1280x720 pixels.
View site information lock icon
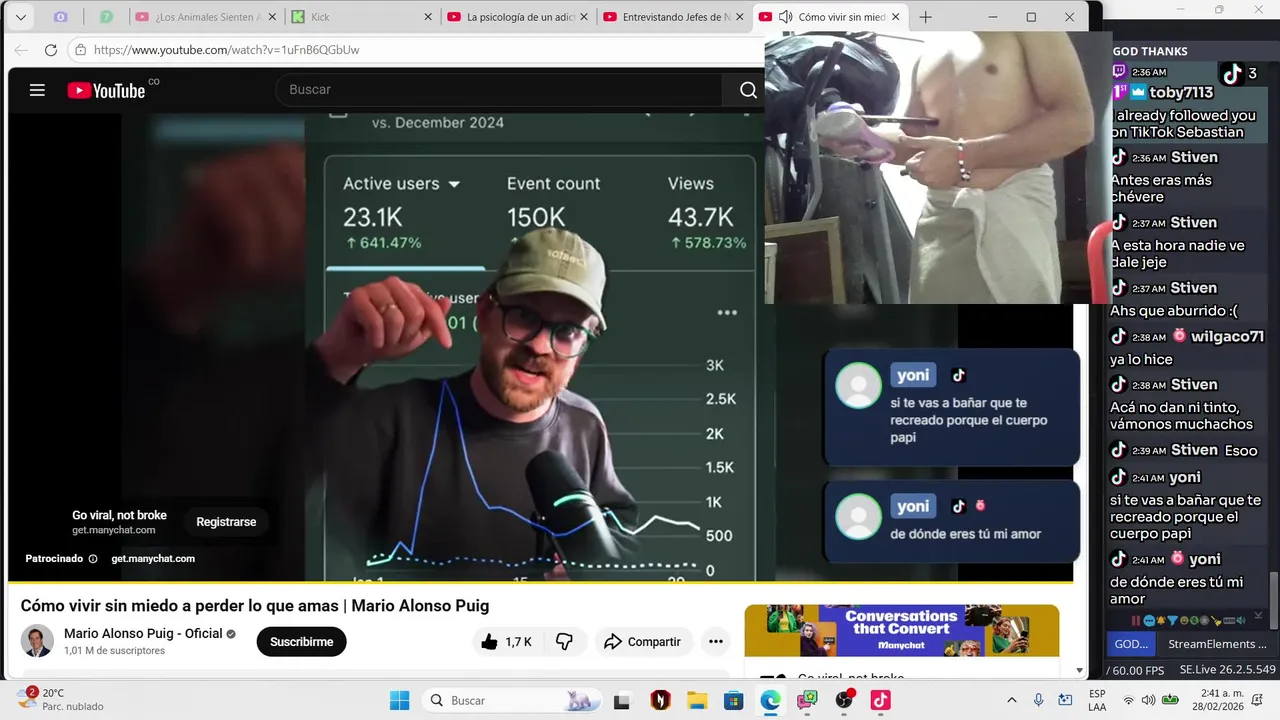coord(80,49)
